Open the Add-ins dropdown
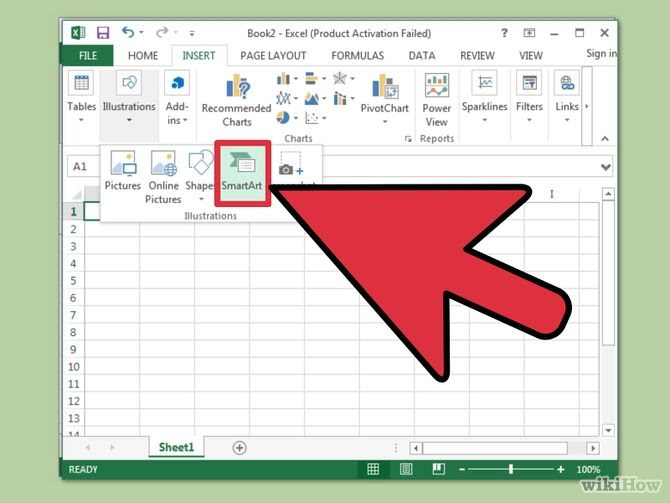The height and width of the screenshot is (503, 670). coord(177,99)
